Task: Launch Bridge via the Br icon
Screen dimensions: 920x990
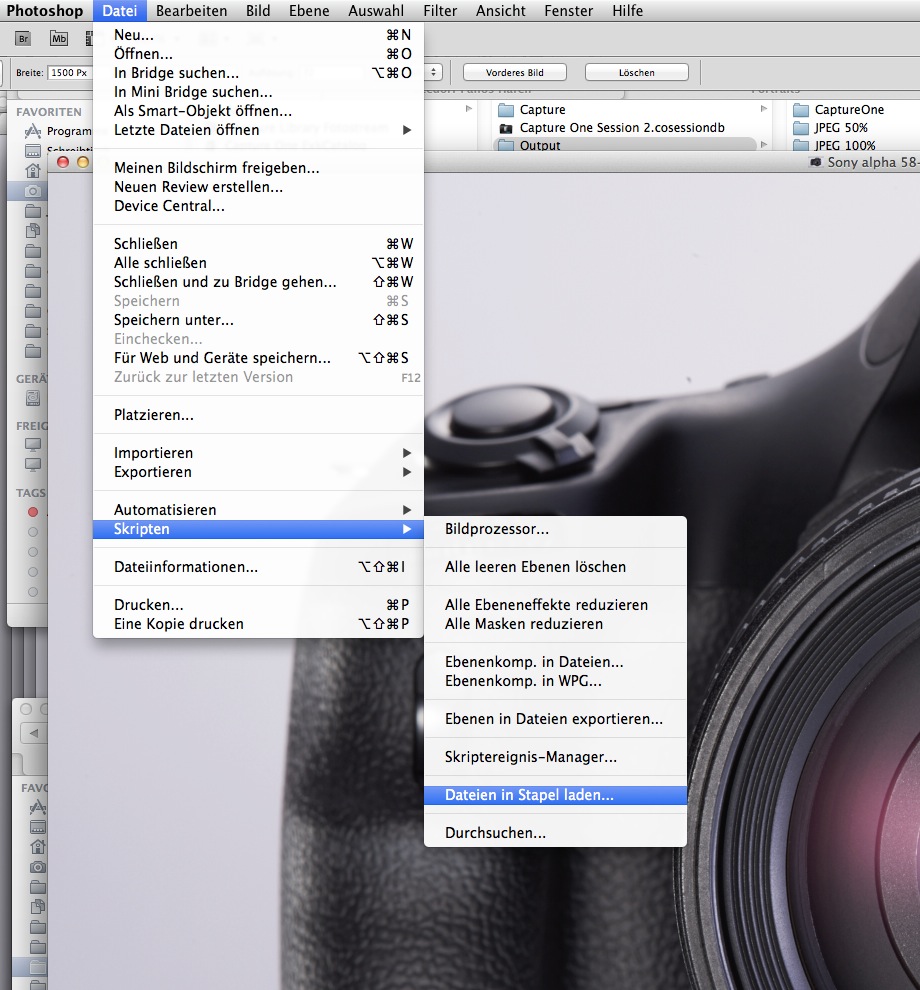Action: 24,39
